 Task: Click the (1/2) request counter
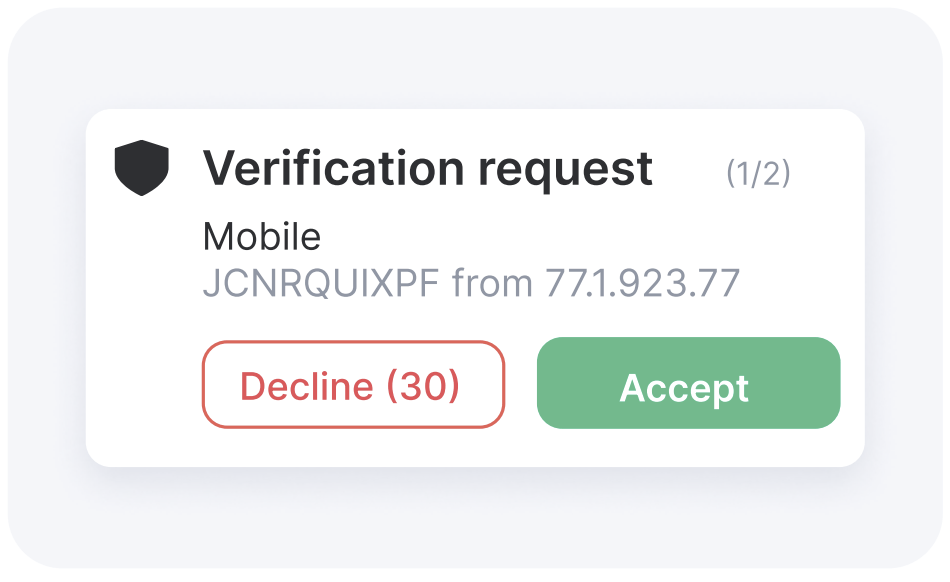758,173
